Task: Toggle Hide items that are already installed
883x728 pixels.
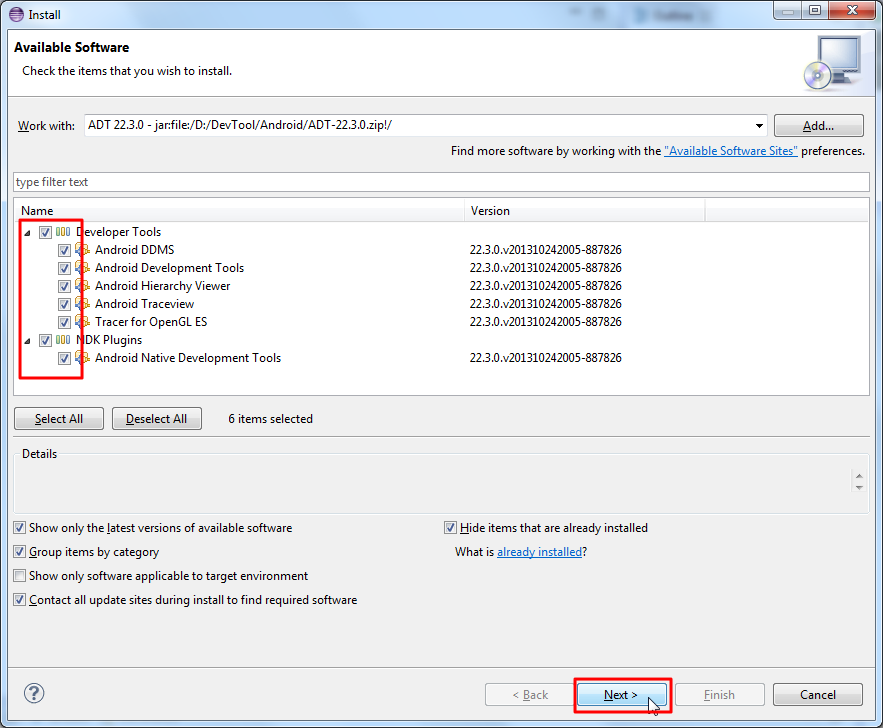Action: (x=451, y=528)
